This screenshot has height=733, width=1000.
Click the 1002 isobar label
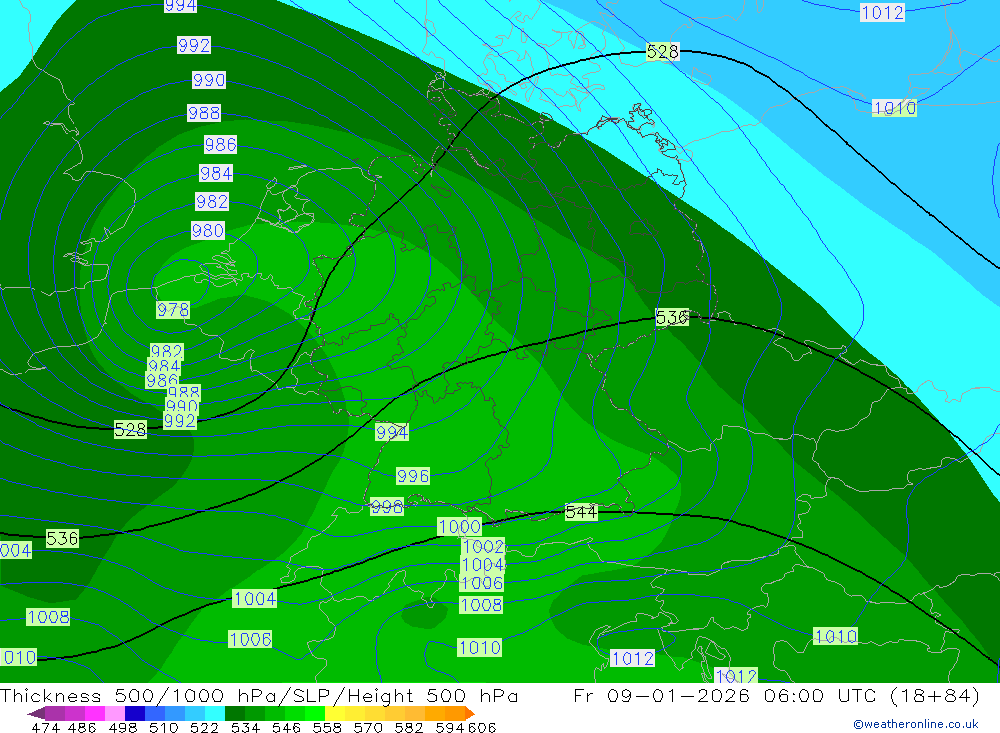483,547
